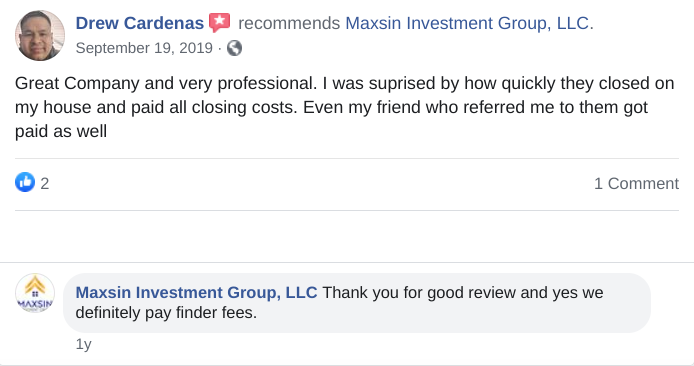Click the reply text definitely pay finder fees

(x=166, y=312)
